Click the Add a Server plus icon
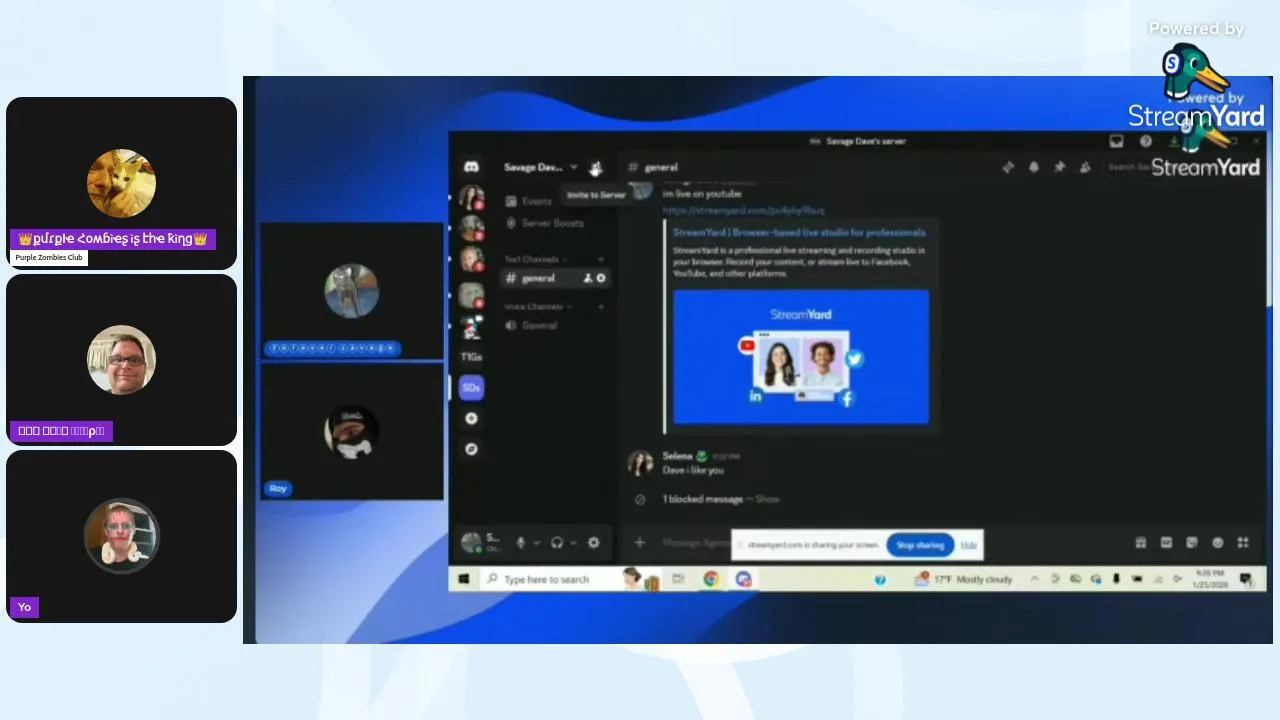 coord(471,419)
